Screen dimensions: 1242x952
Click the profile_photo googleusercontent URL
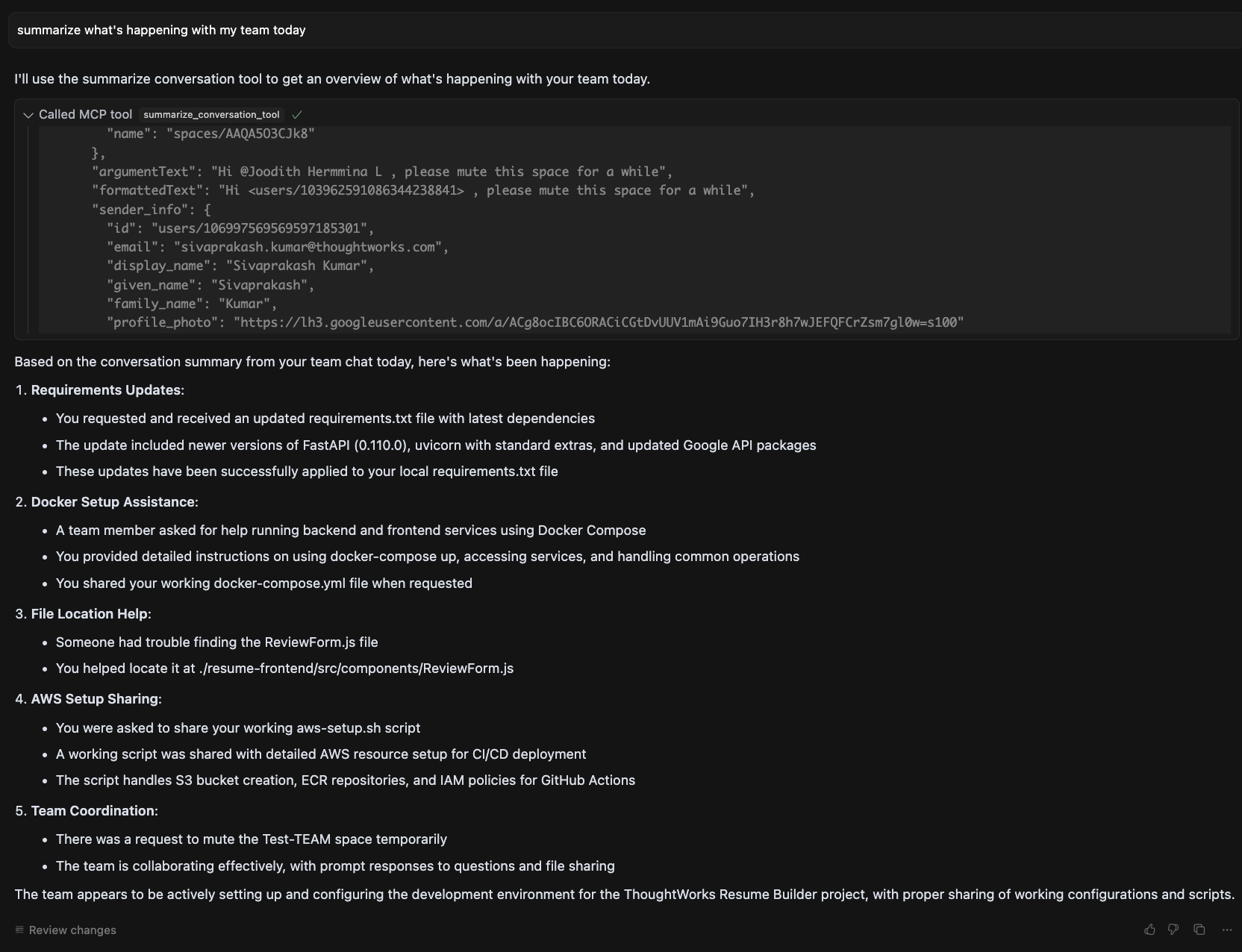(x=599, y=322)
